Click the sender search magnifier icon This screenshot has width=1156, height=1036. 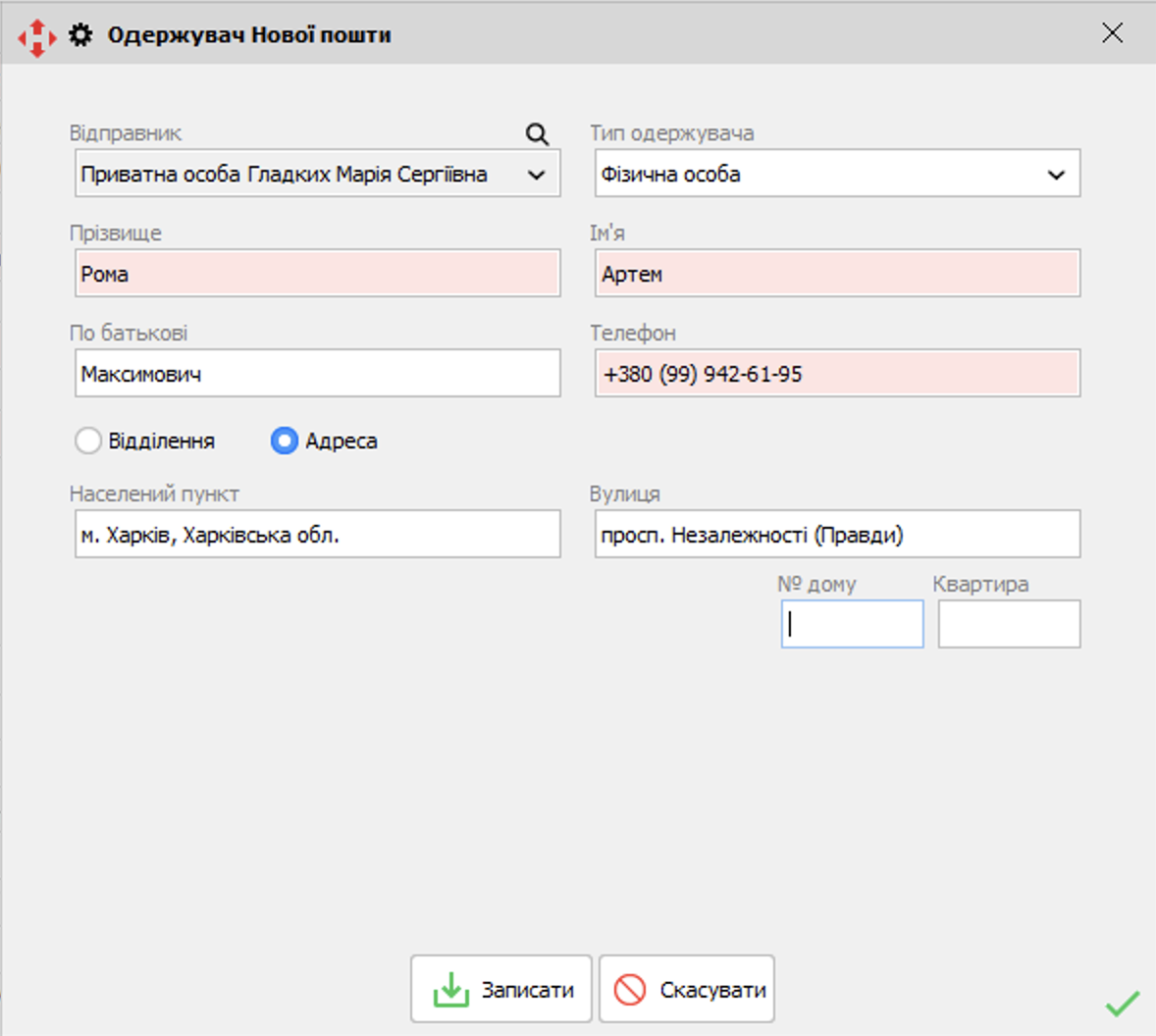(x=537, y=134)
